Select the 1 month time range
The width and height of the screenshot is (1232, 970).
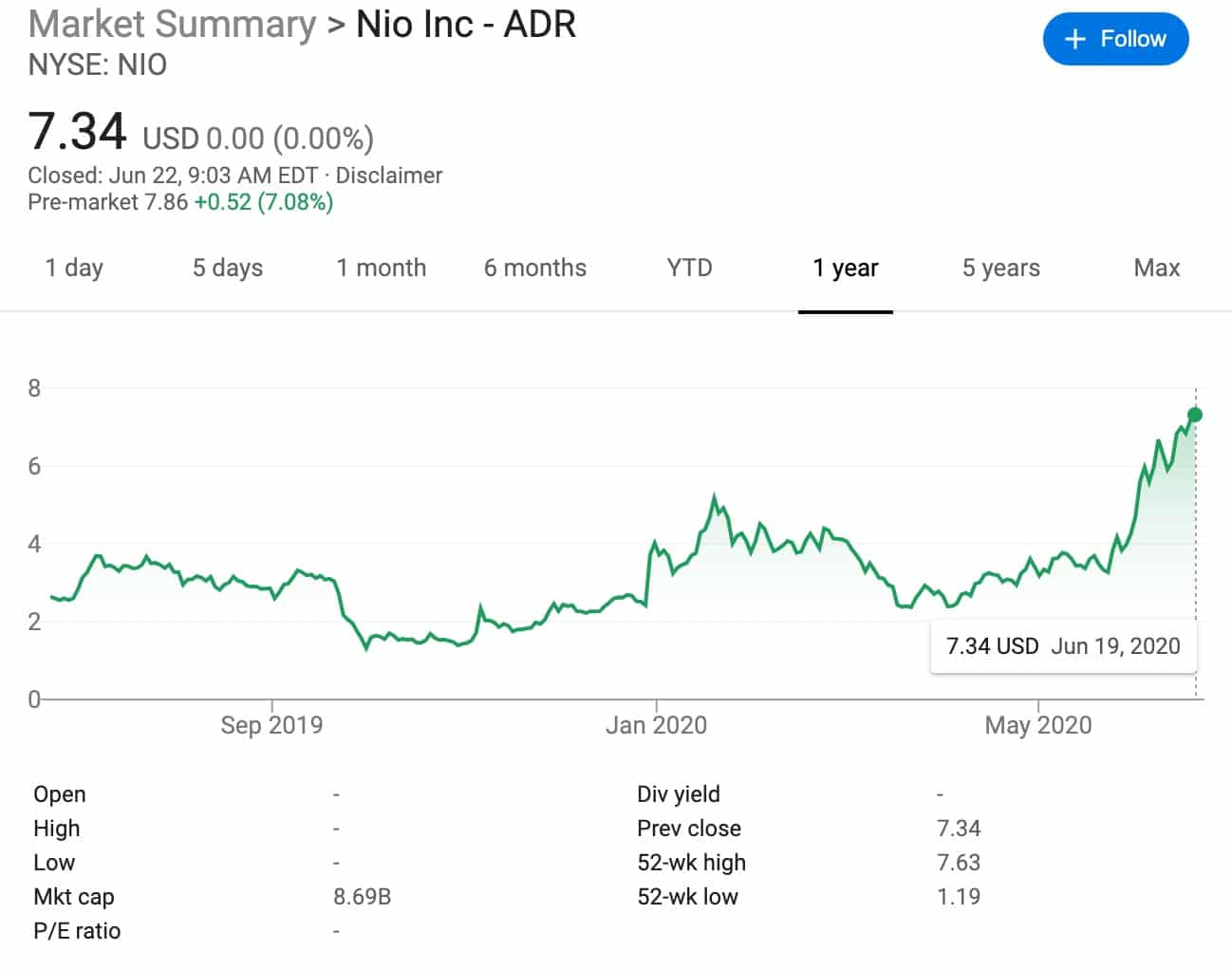(382, 269)
